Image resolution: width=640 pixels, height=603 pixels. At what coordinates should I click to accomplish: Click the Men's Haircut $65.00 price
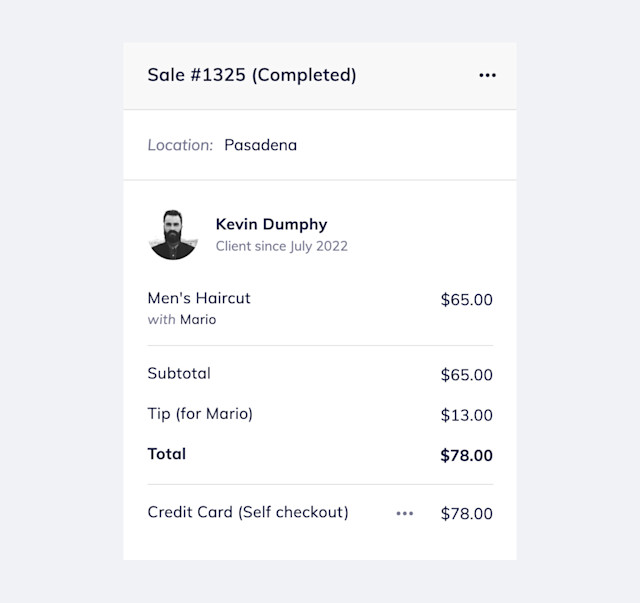[467, 300]
